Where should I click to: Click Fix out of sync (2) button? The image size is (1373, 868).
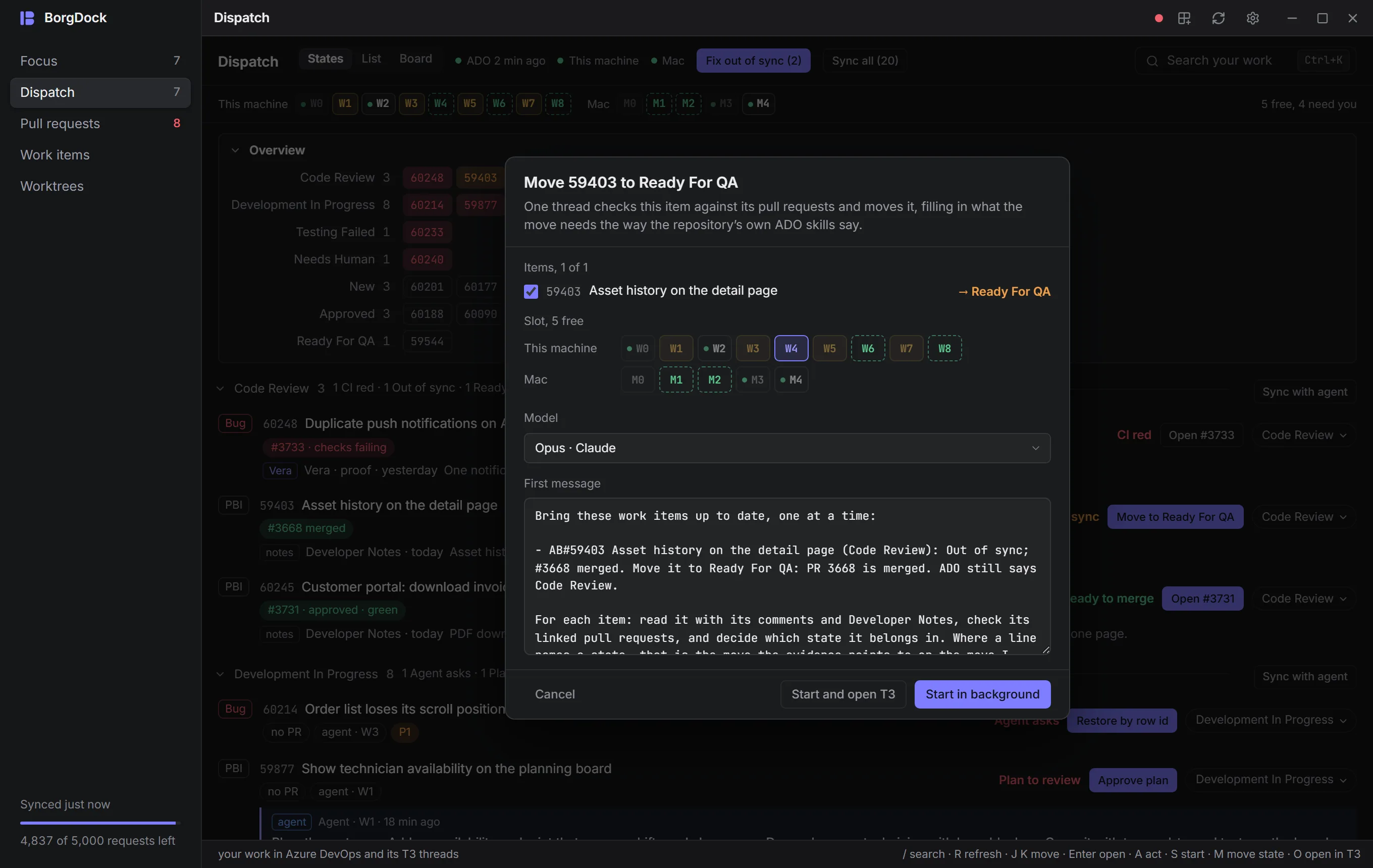[x=753, y=61]
